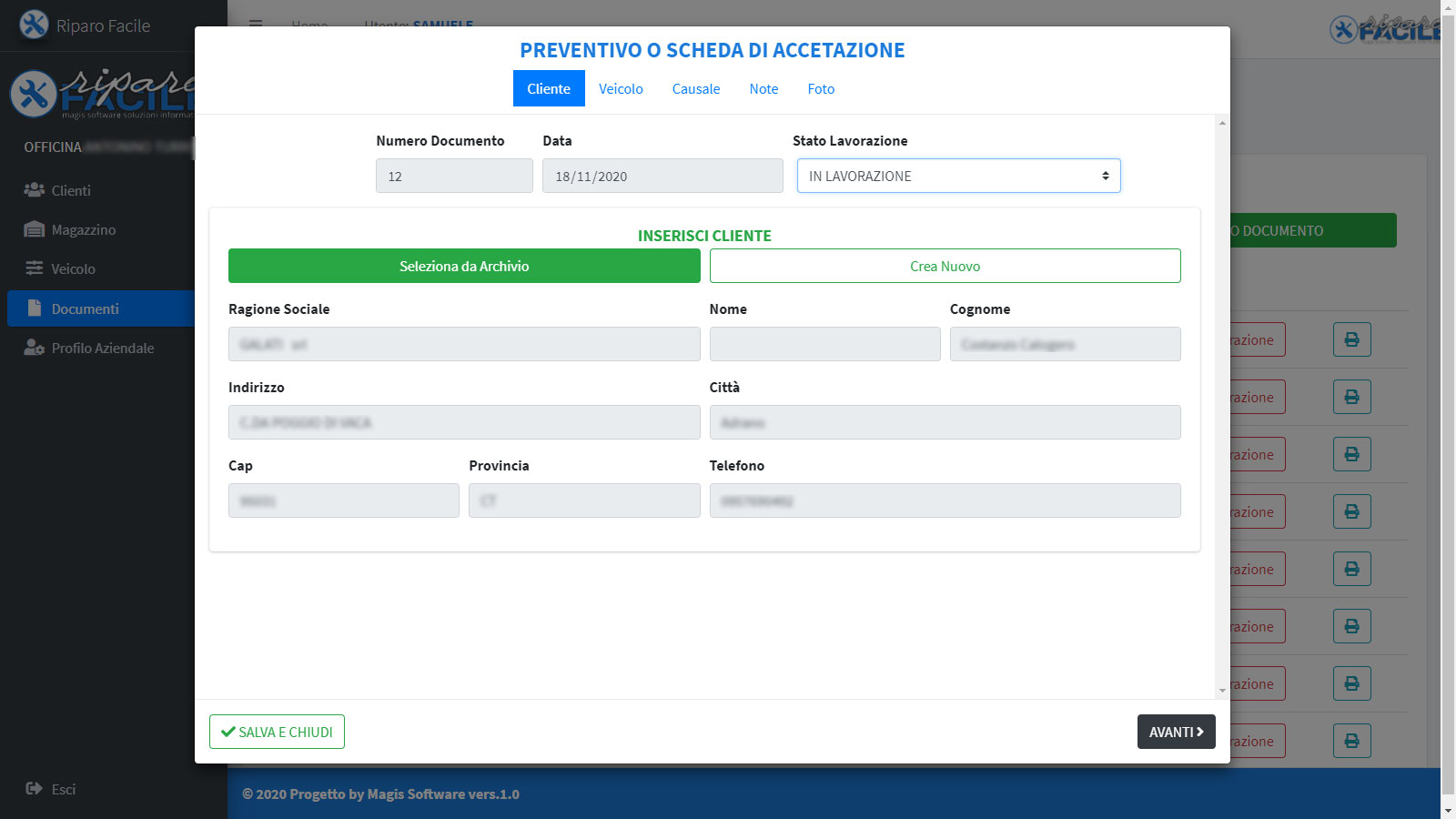
Task: Click the Avanti button
Action: 1176,732
